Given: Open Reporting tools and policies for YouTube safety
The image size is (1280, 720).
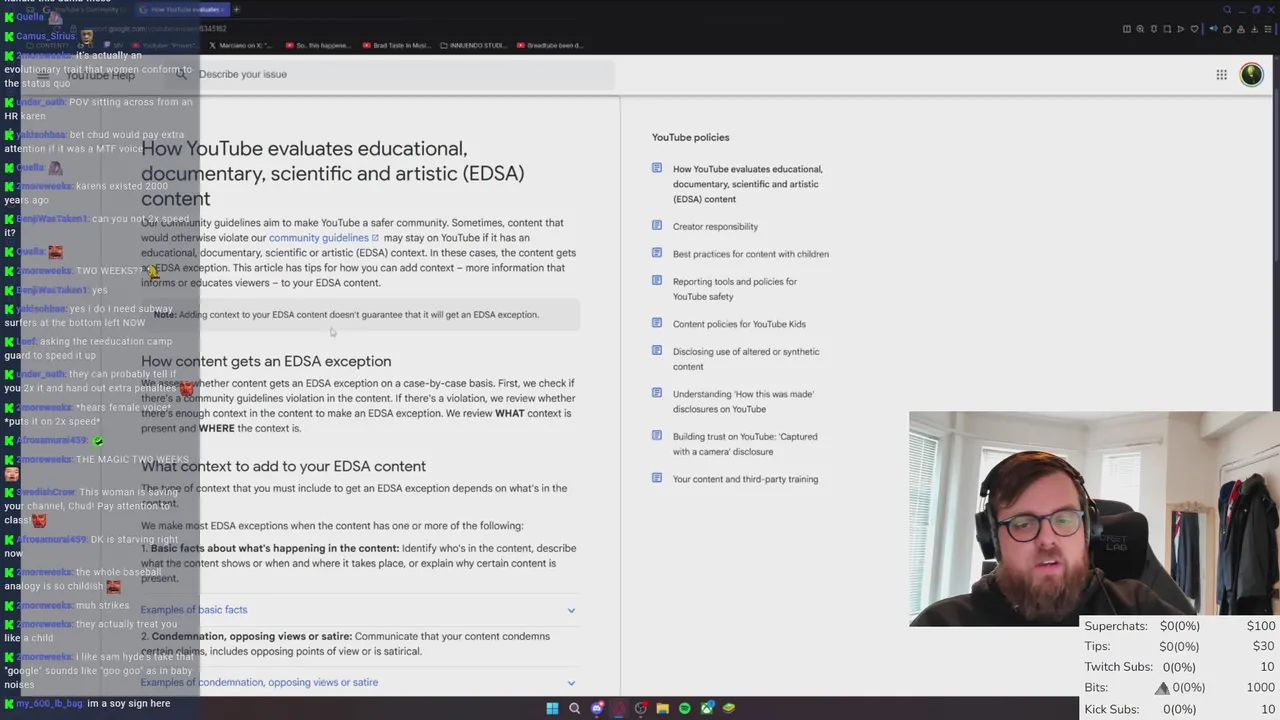Looking at the screenshot, I should pos(735,289).
